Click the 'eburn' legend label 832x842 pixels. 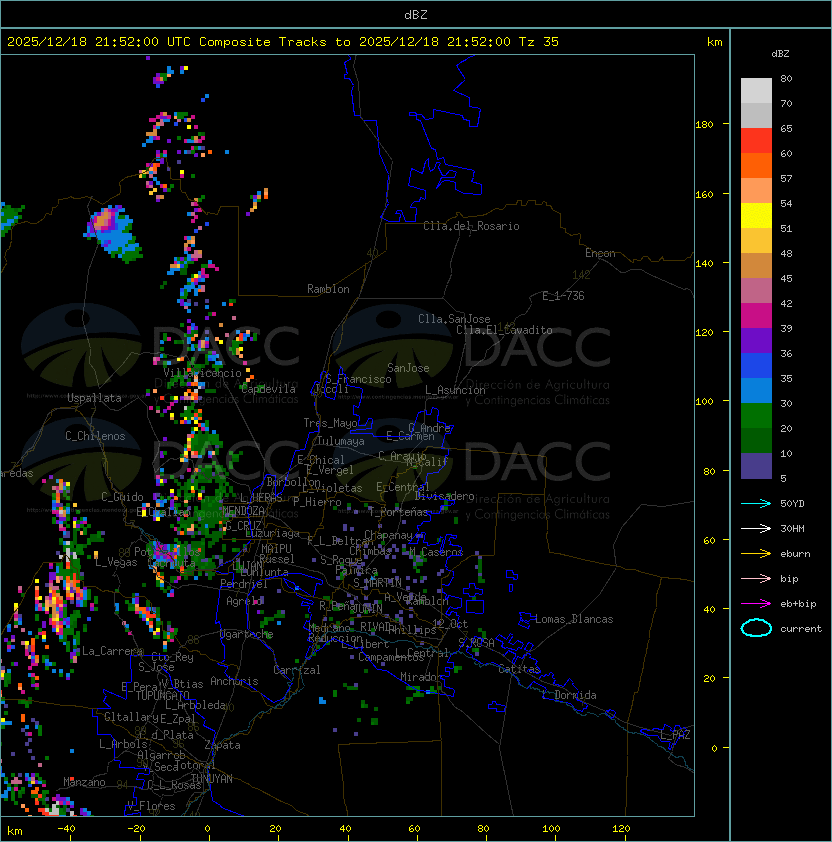point(795,554)
